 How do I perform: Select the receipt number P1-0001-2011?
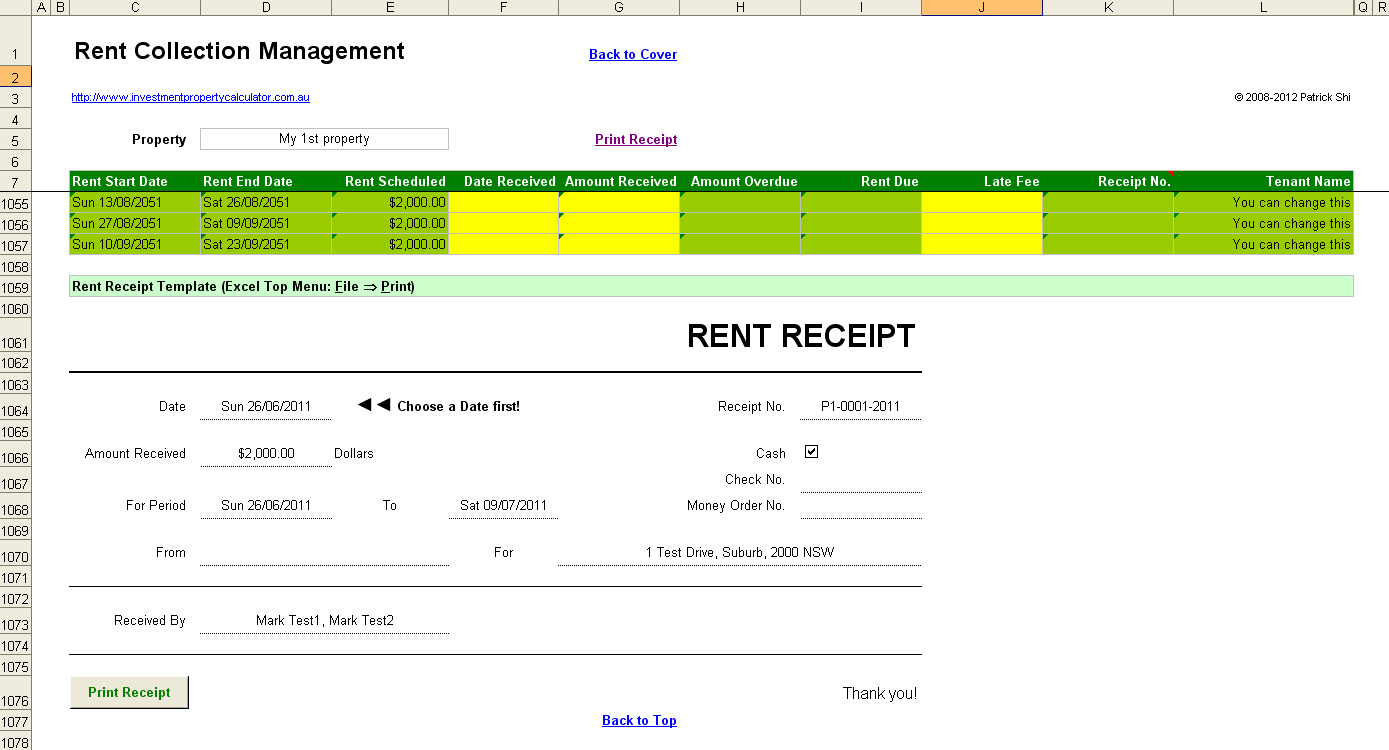coord(860,407)
